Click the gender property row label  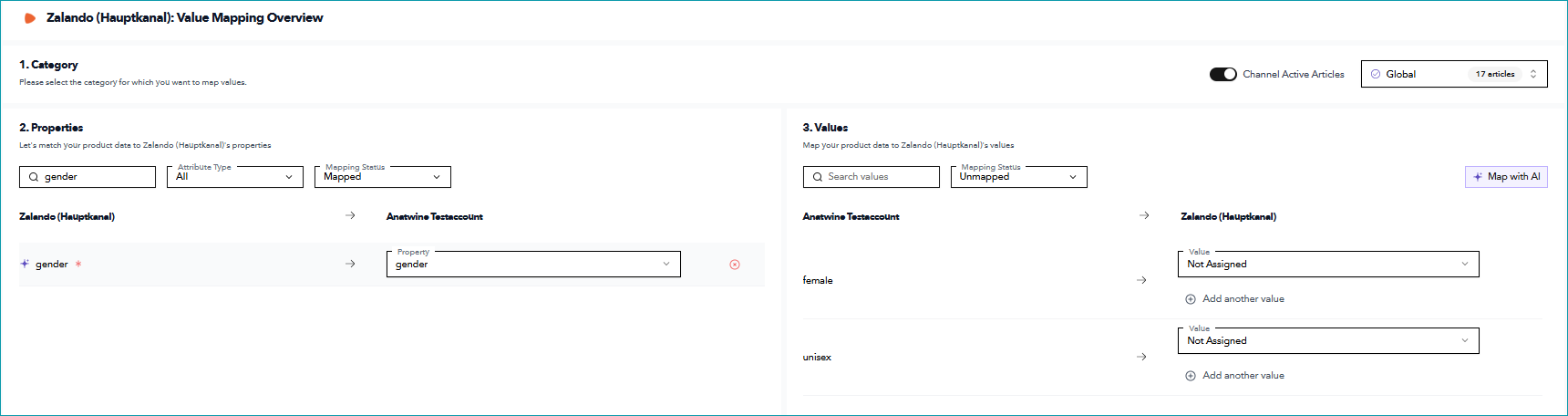[x=52, y=265]
